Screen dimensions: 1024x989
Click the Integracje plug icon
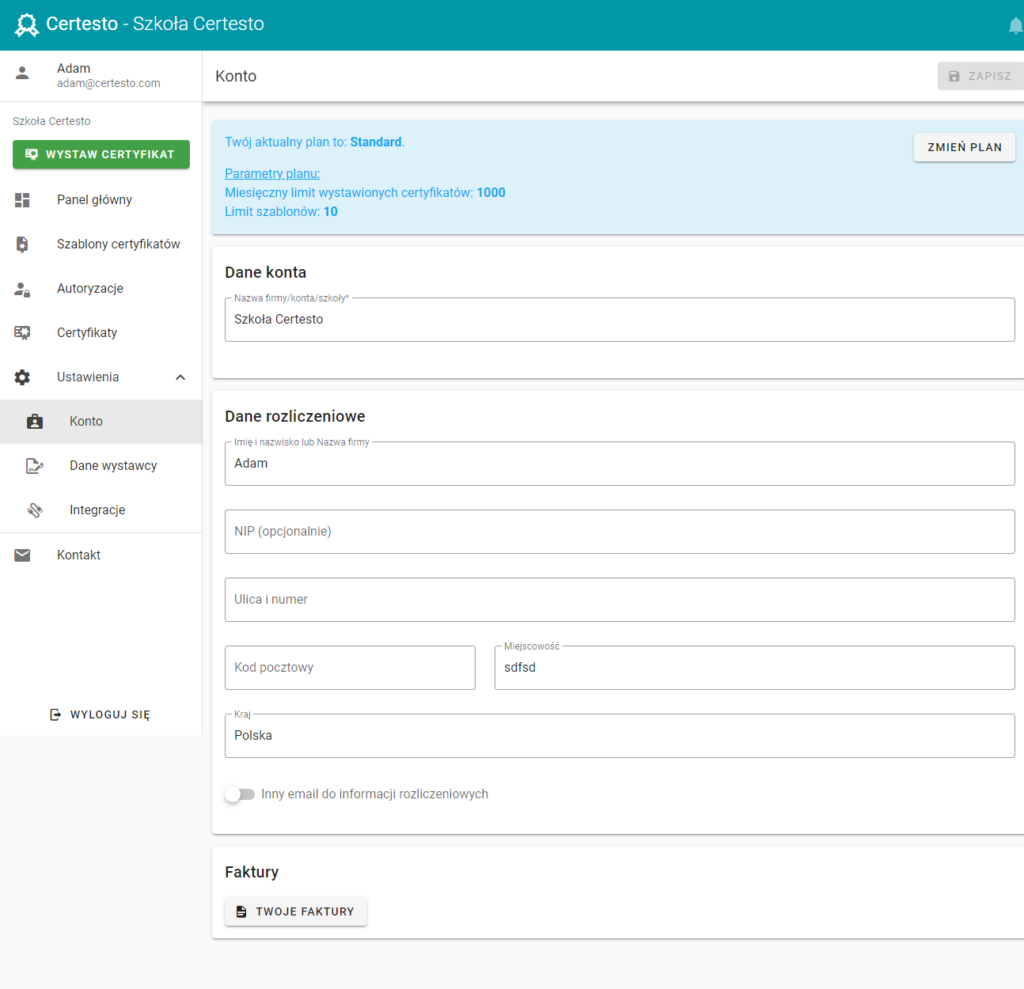click(x=35, y=510)
